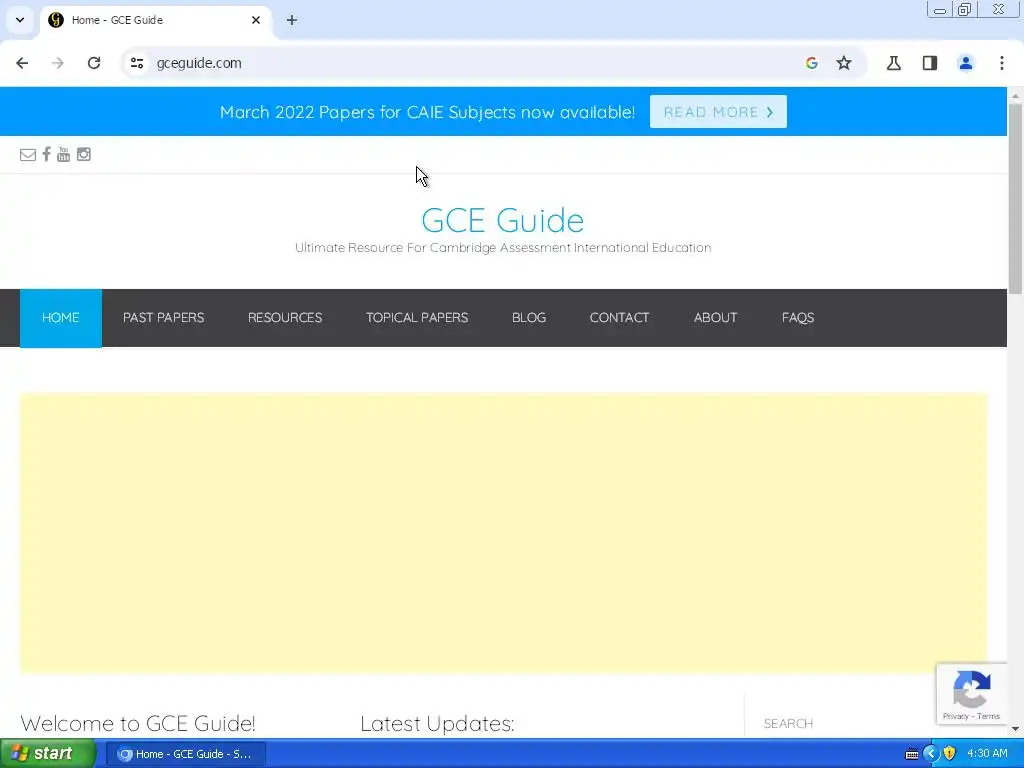1024x768 pixels.
Task: Minimize the Chrome window
Action: click(940, 10)
